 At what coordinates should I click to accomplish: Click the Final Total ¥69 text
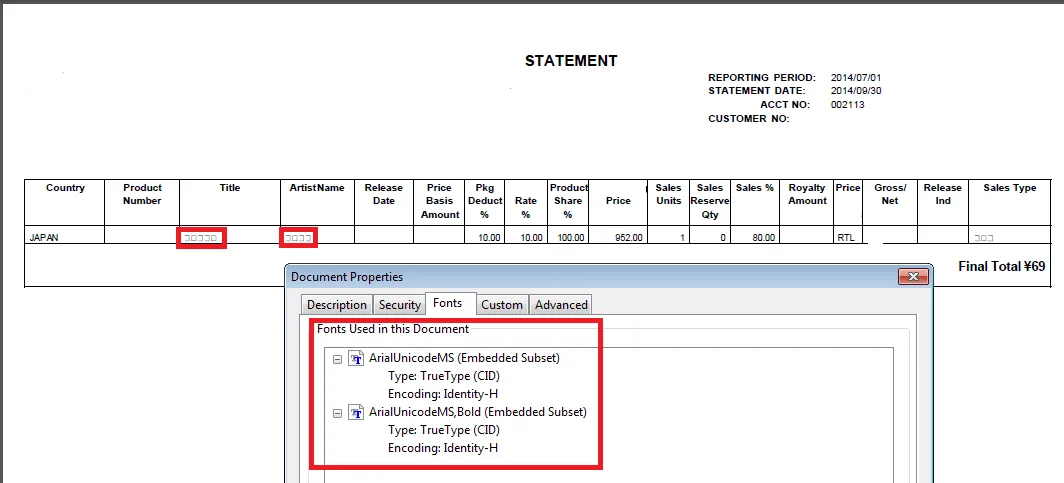[1002, 267]
